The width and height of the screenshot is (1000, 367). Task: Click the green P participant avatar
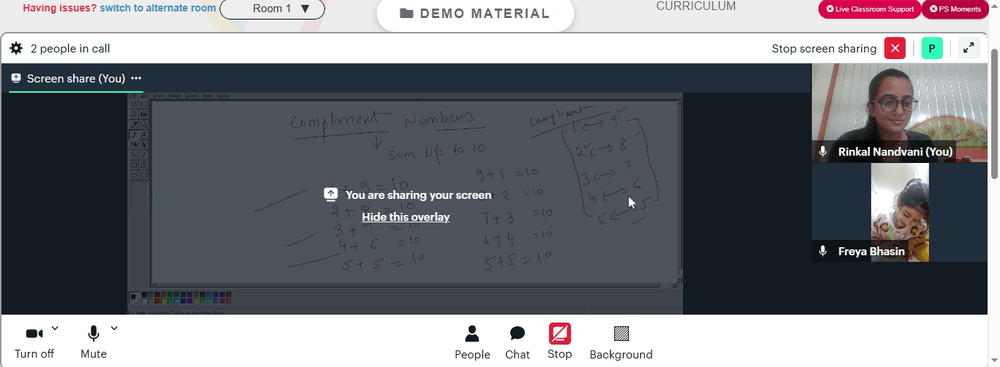pyautogui.click(x=932, y=48)
